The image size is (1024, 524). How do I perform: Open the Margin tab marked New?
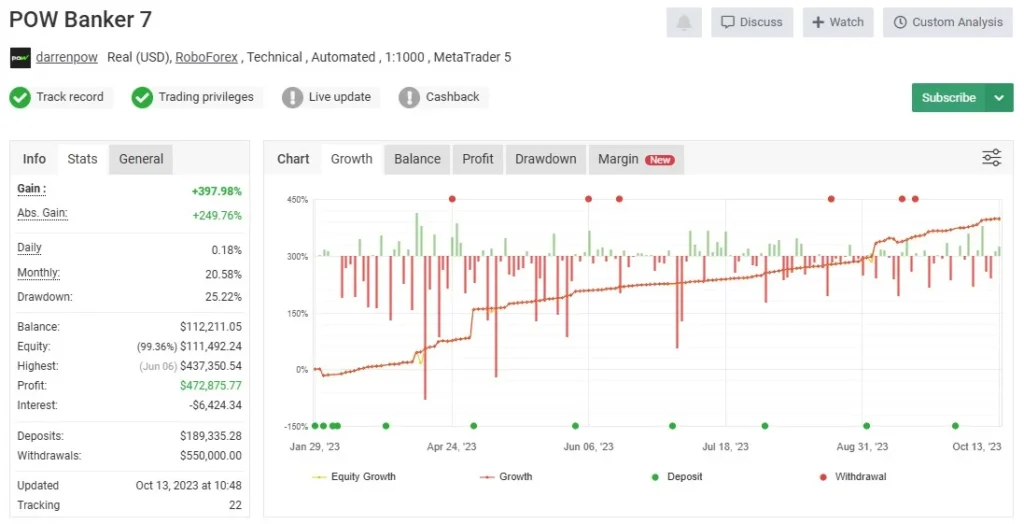[x=636, y=159]
